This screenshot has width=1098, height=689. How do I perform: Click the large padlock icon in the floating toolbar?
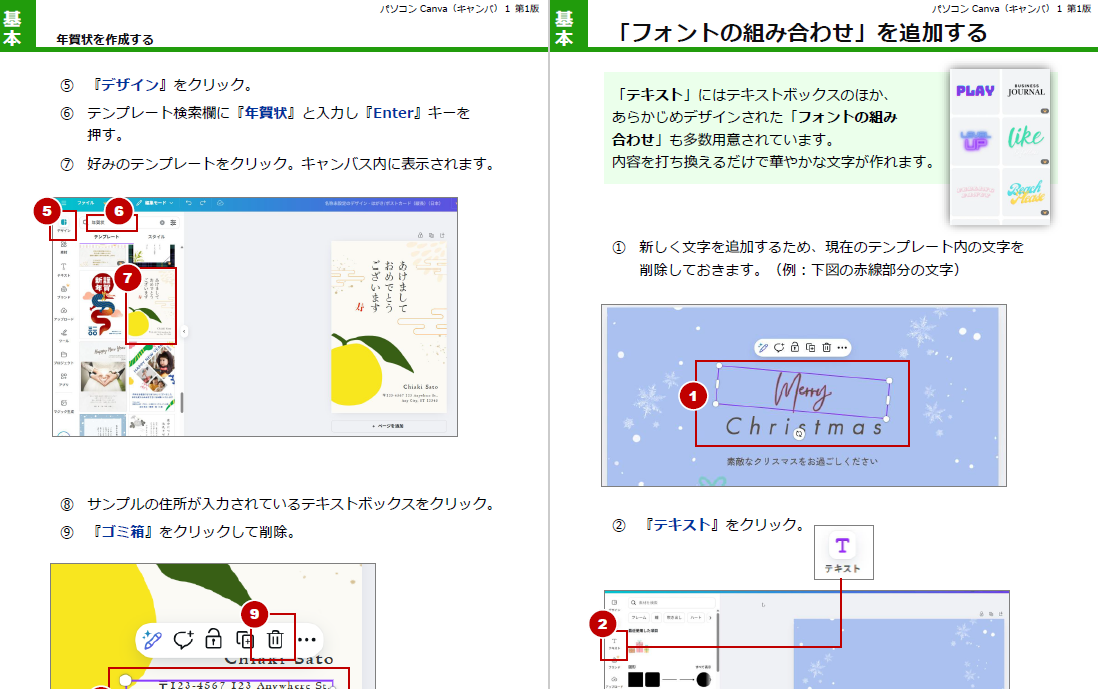point(214,639)
